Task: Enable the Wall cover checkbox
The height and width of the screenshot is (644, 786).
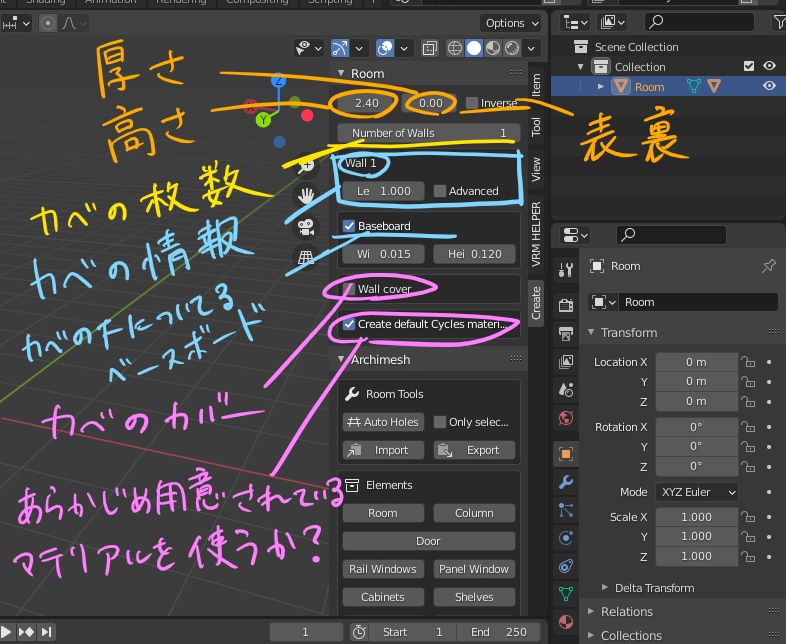Action: pos(349,289)
